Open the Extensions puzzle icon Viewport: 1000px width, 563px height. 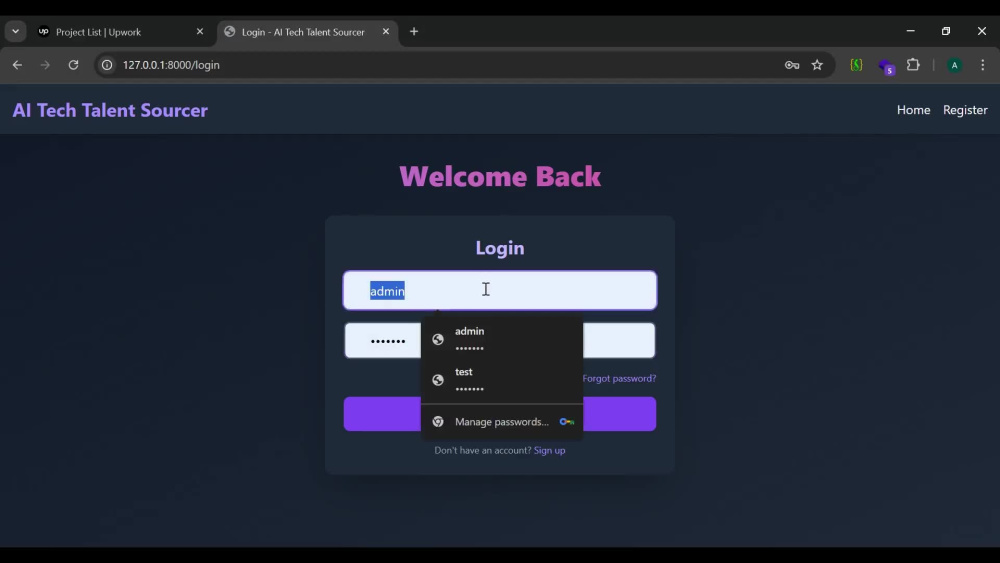click(913, 65)
